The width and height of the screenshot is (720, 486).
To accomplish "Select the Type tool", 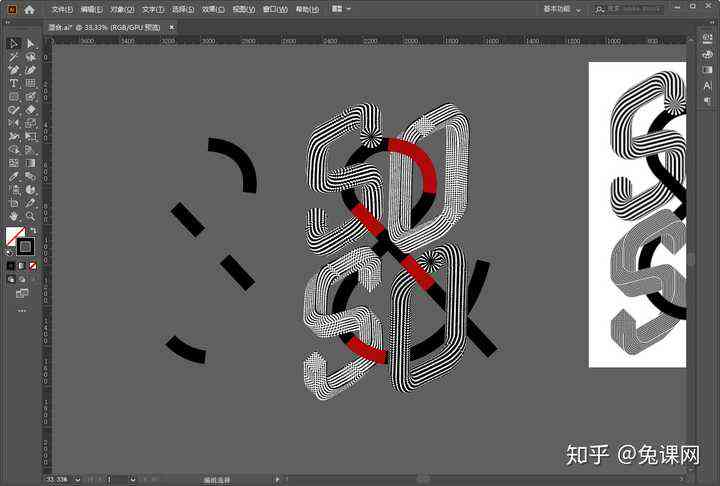I will 13,83.
